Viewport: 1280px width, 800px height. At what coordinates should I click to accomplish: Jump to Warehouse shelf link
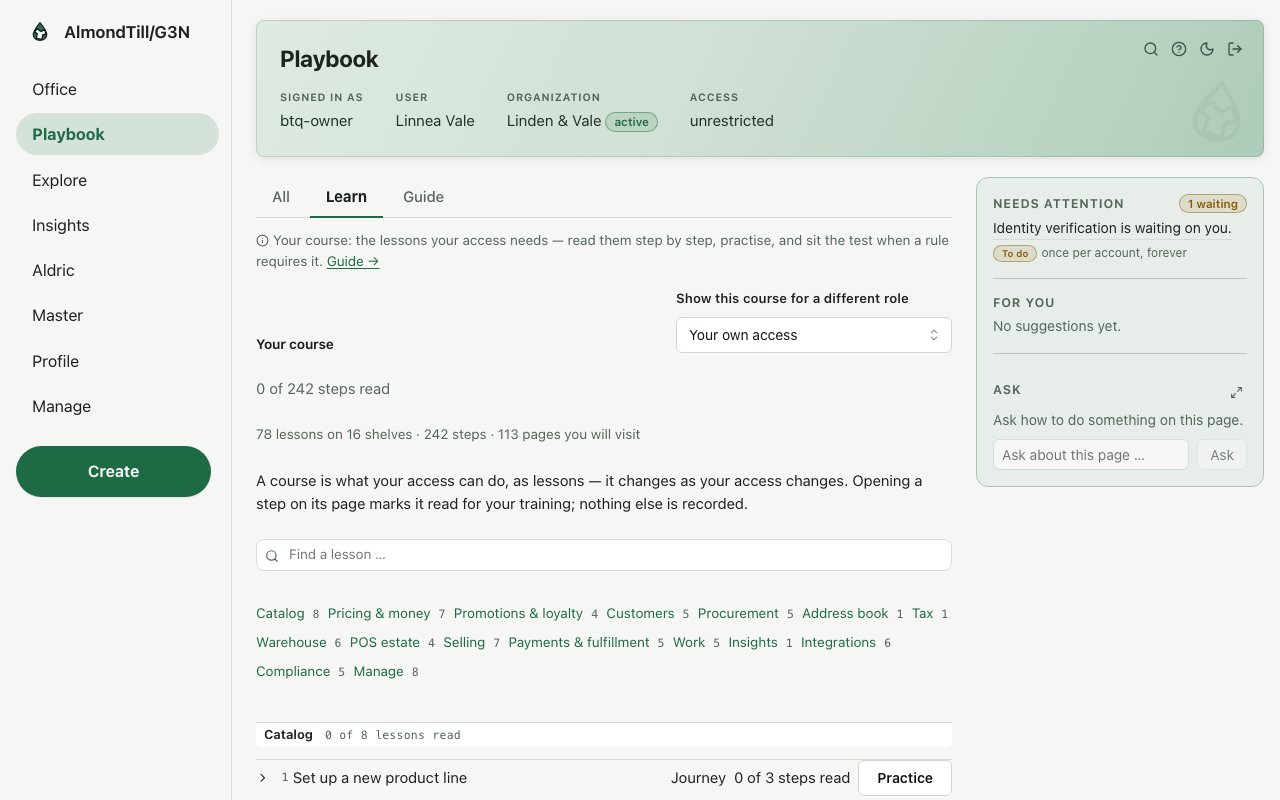291,642
